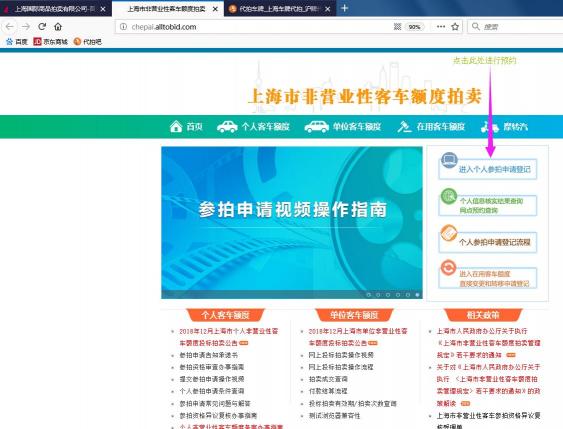Click the browser forward arrow
The image size is (563, 429).
click(x=25, y=27)
